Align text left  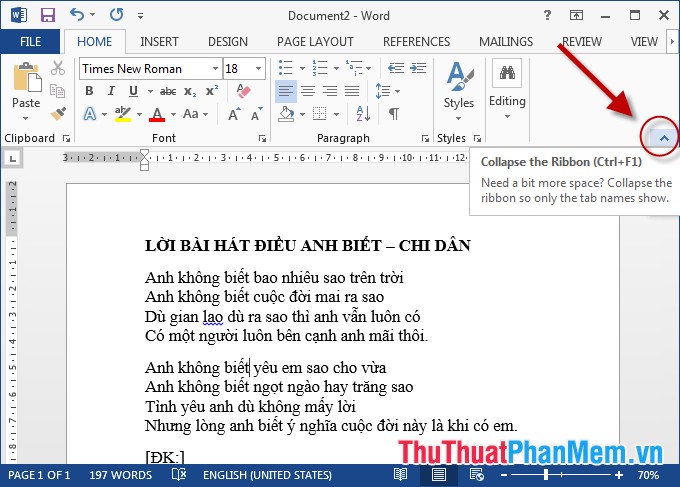(286, 91)
